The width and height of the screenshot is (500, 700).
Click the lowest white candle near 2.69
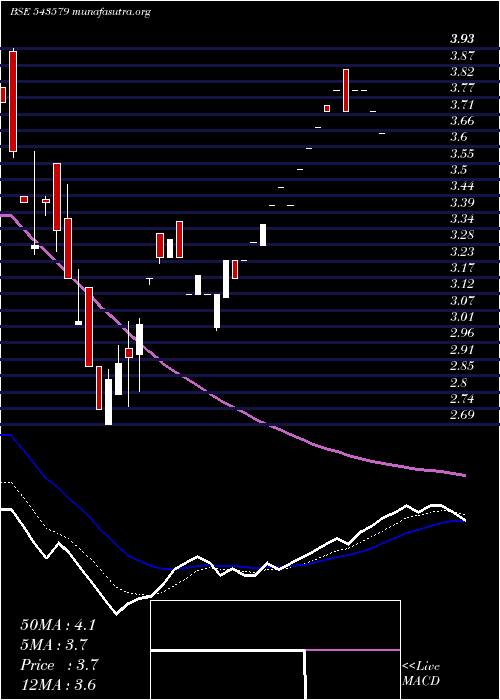point(108,402)
